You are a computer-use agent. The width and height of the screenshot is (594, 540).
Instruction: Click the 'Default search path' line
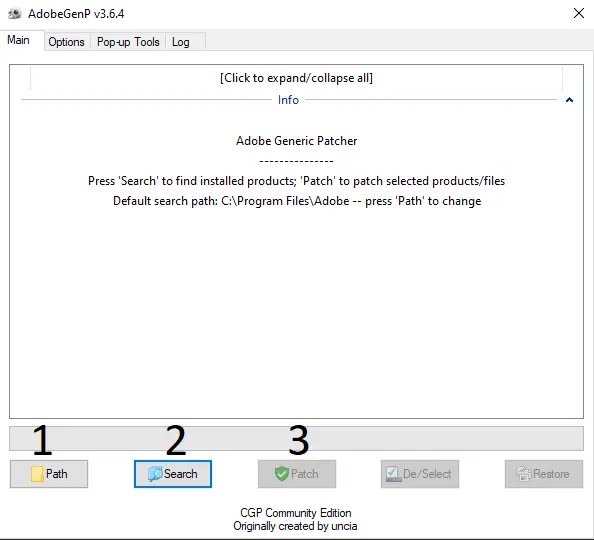pos(297,201)
